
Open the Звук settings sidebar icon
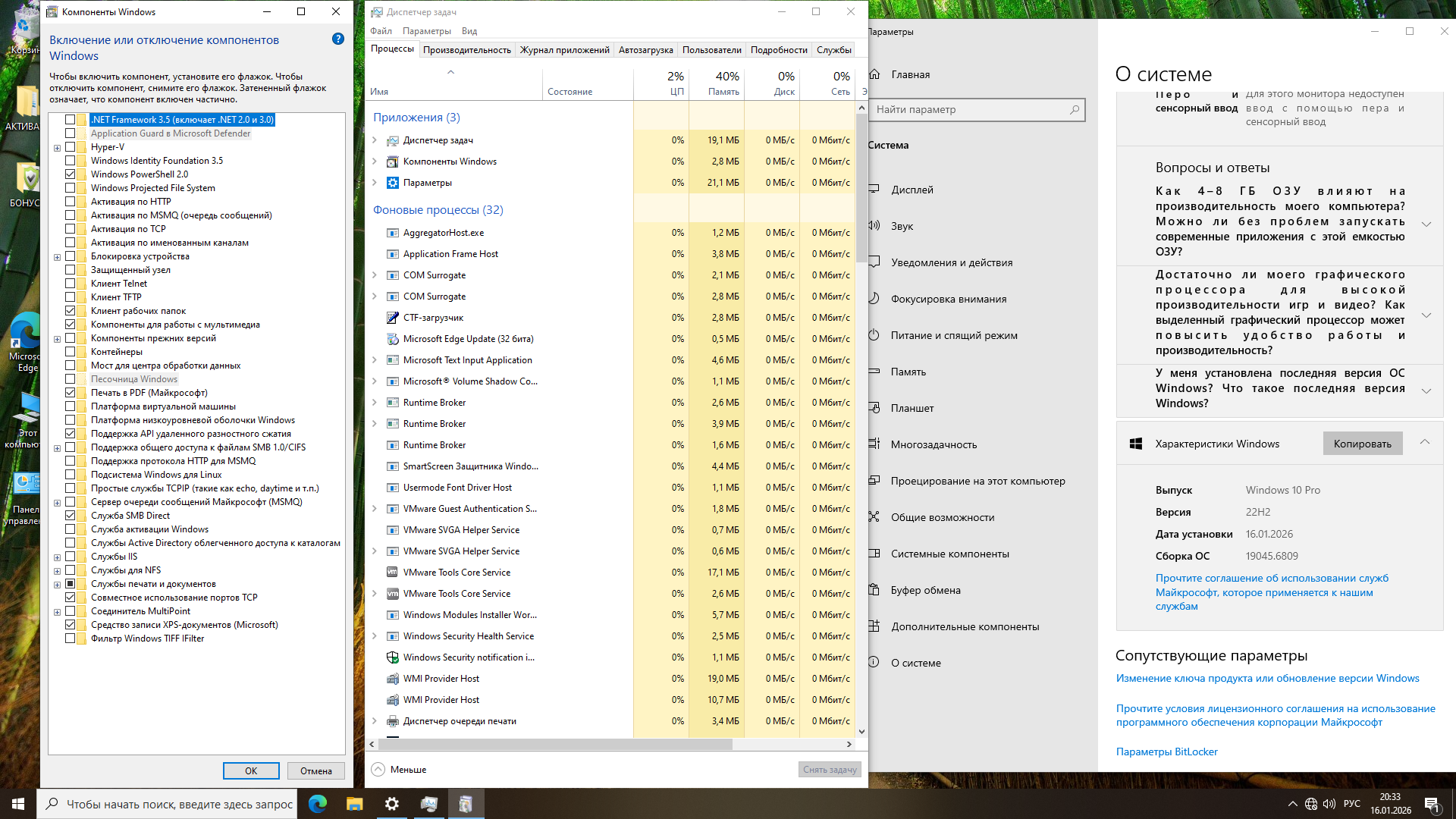874,226
